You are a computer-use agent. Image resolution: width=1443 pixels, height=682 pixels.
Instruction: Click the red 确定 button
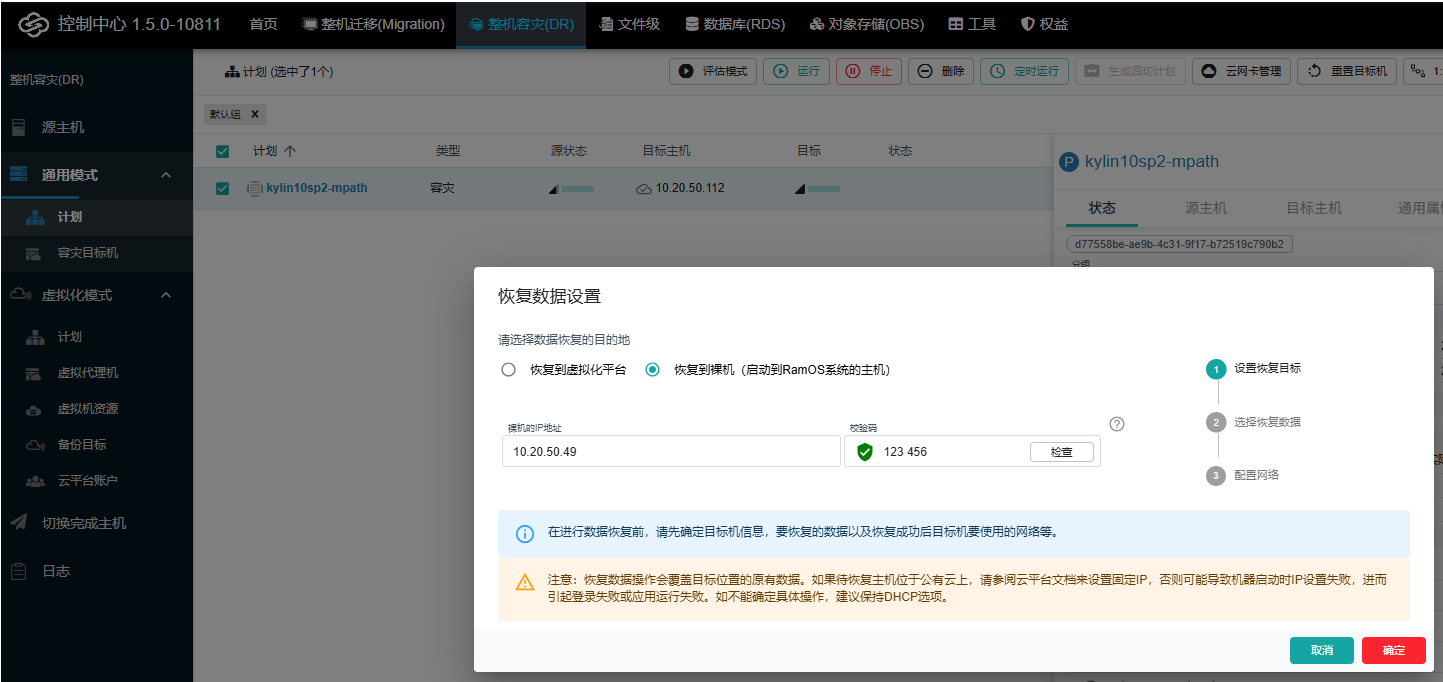[x=1393, y=650]
